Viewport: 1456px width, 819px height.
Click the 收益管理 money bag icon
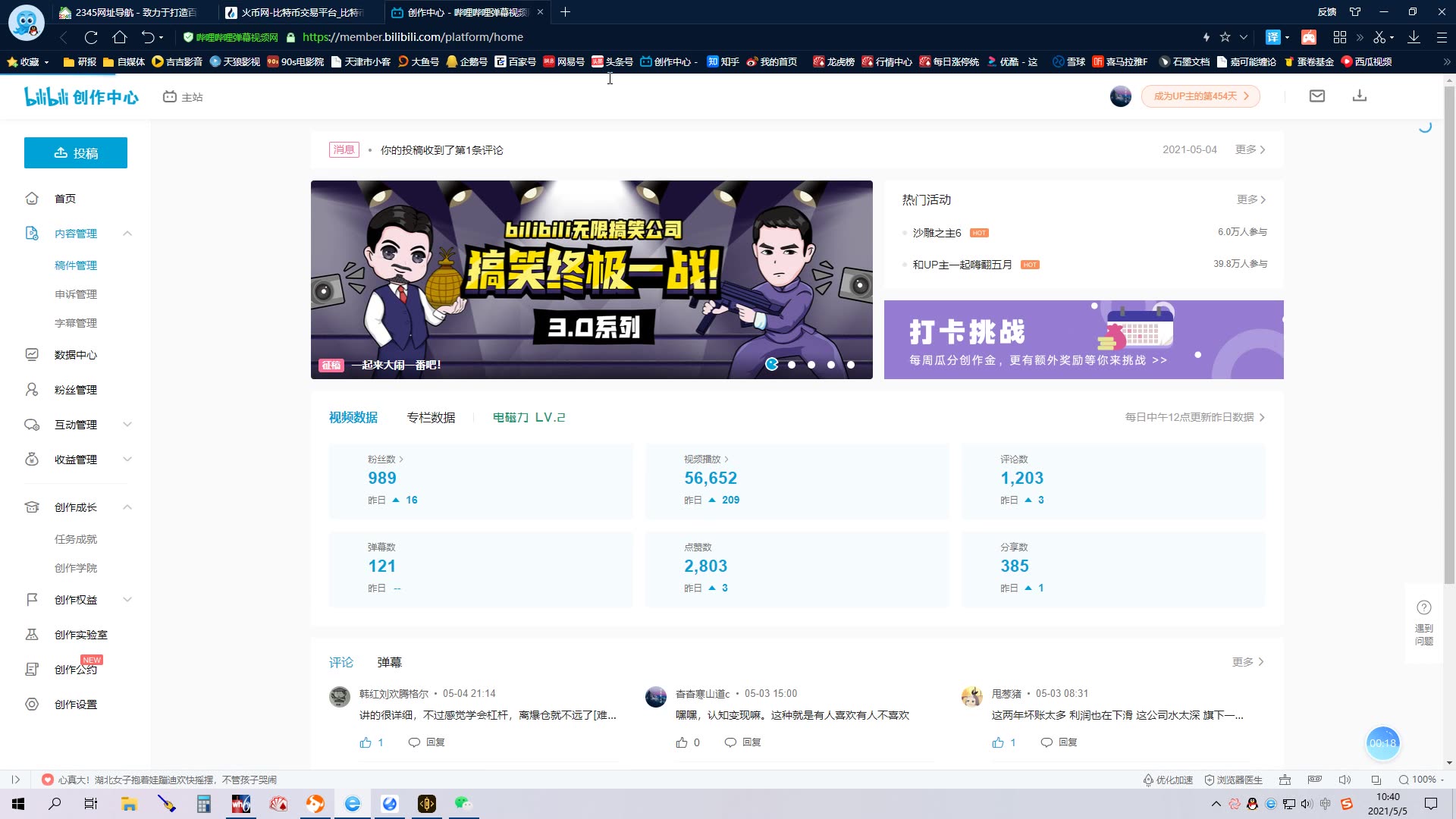[32, 460]
